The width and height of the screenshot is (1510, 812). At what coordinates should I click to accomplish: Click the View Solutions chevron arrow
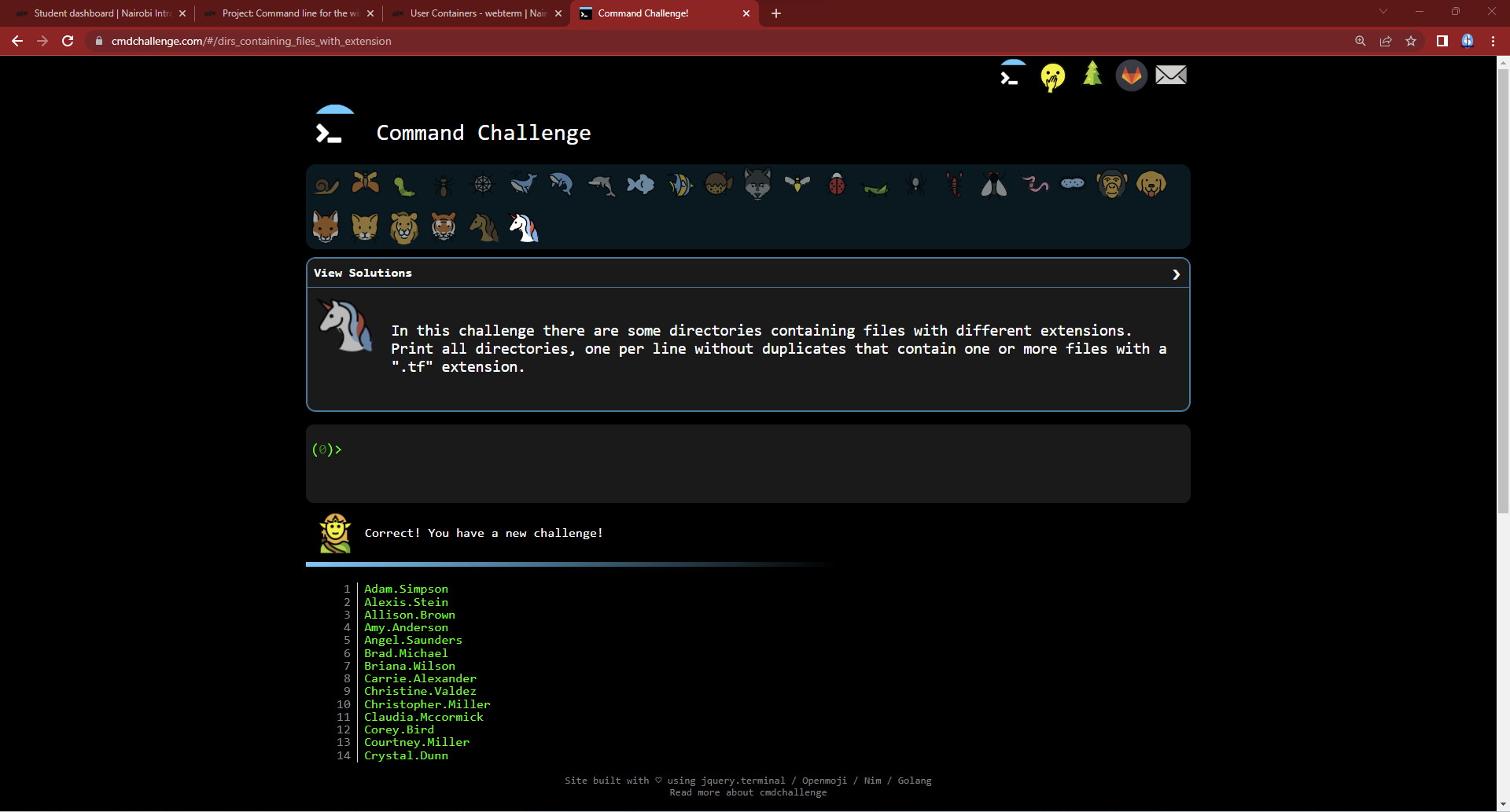click(x=1176, y=274)
